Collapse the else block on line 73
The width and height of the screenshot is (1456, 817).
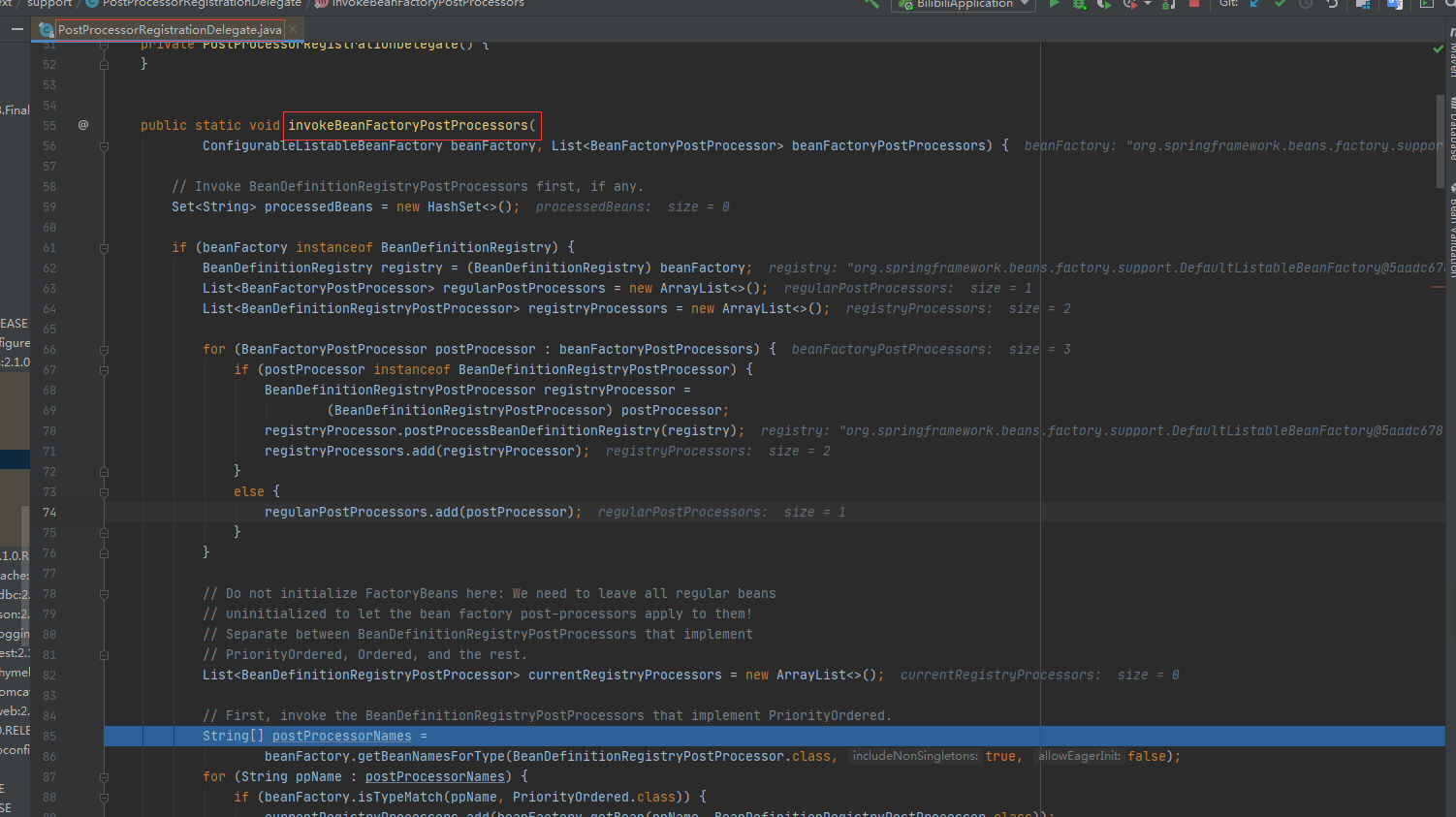click(x=104, y=492)
